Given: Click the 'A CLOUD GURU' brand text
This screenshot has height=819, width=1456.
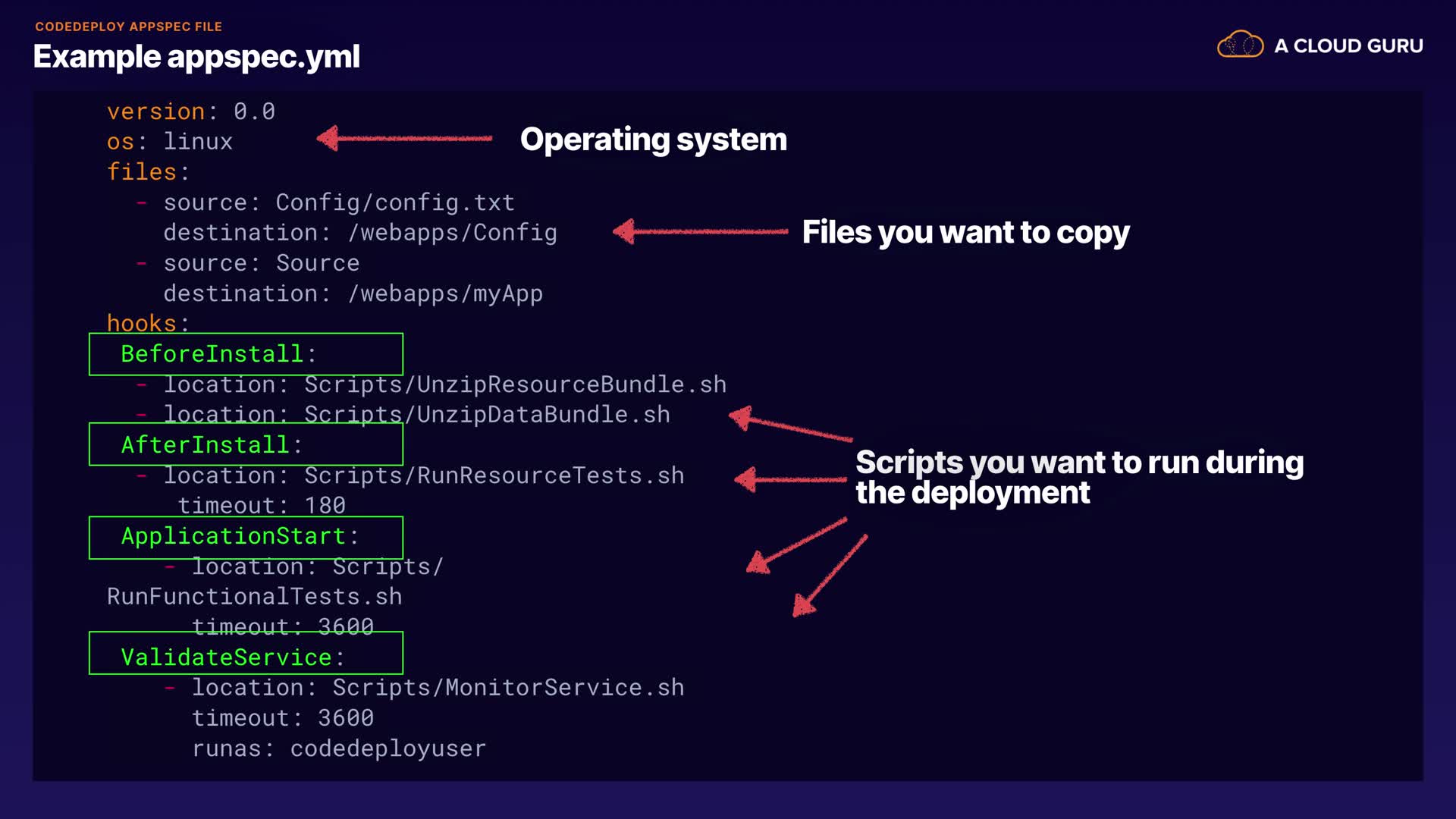Looking at the screenshot, I should click(x=1348, y=46).
